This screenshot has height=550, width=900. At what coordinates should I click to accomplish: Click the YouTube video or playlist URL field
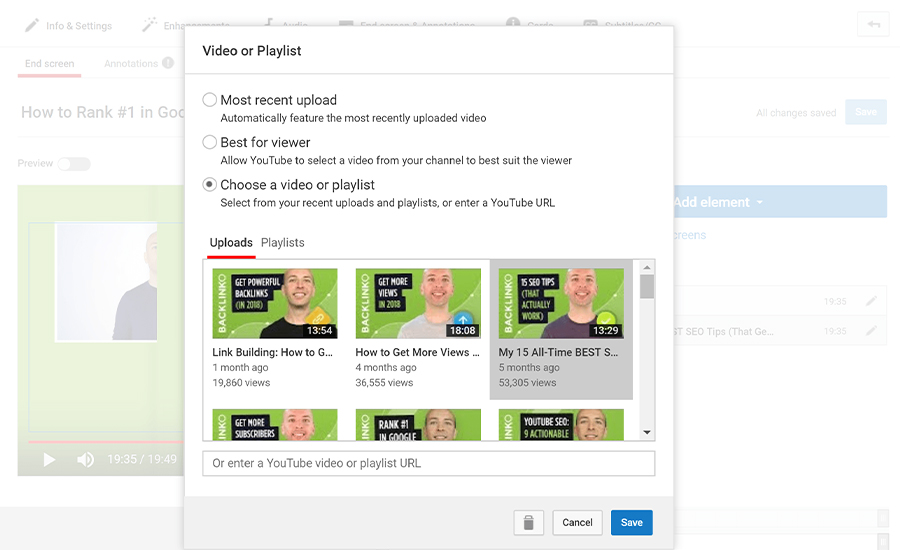[428, 463]
